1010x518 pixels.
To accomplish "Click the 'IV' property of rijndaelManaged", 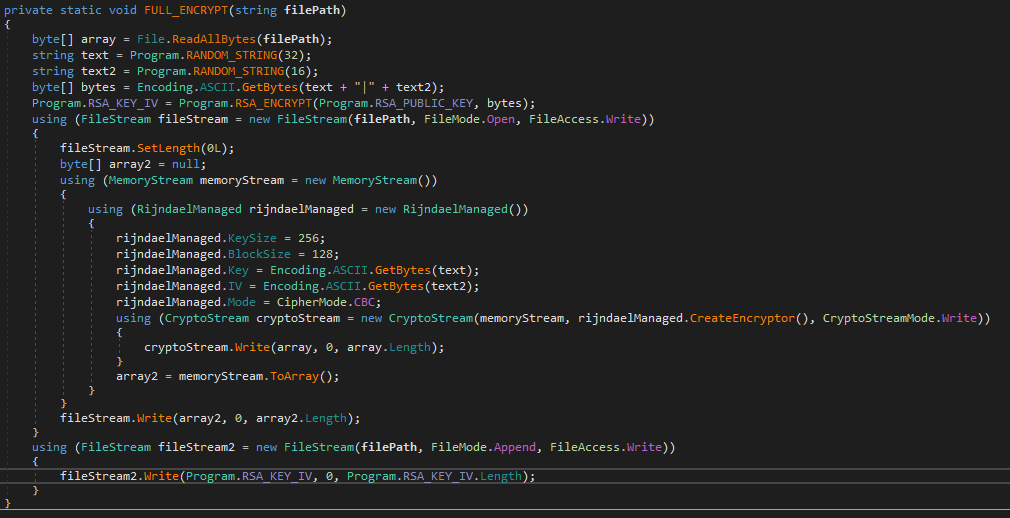I will [235, 286].
